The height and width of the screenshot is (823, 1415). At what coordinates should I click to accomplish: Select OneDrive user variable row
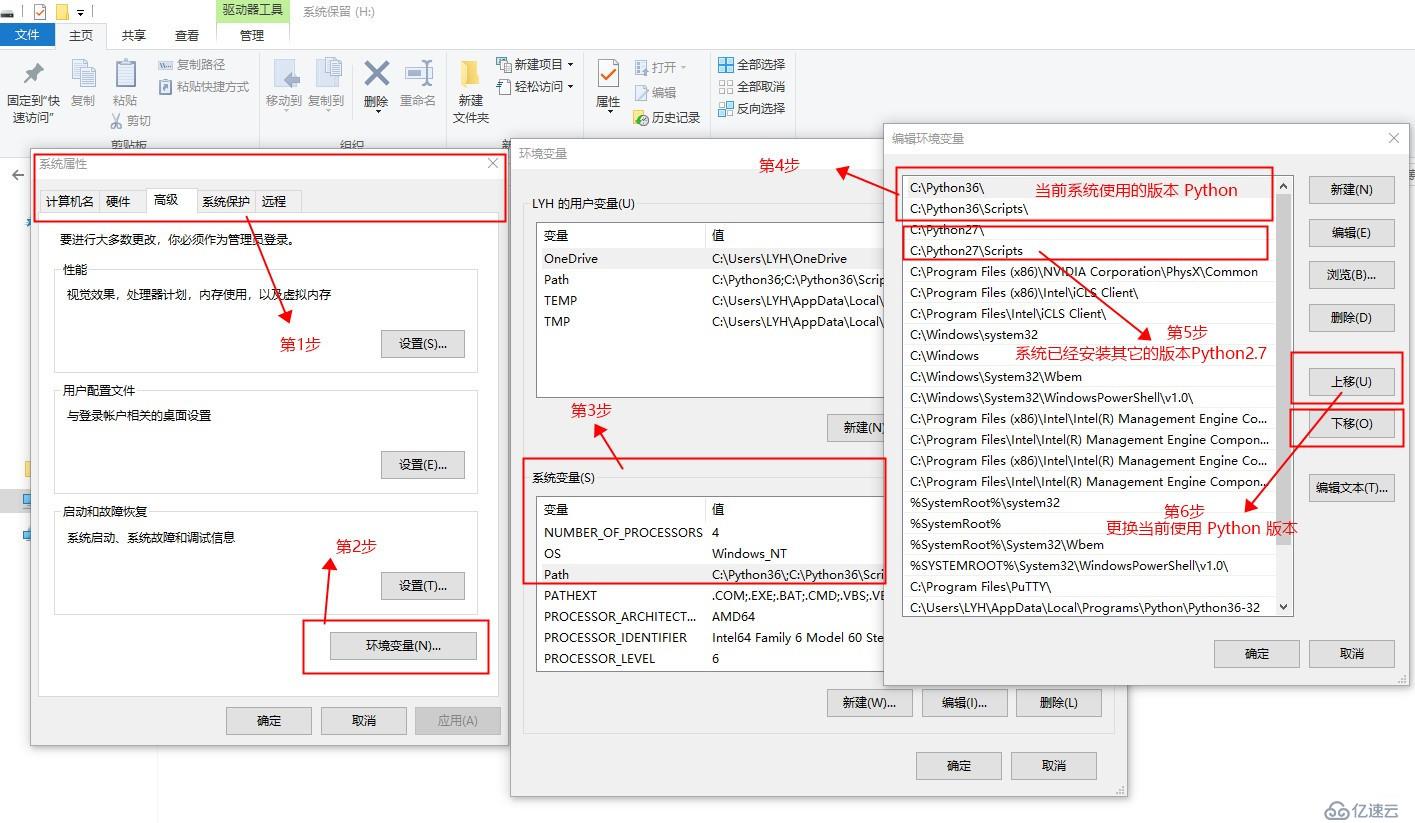pos(711,258)
